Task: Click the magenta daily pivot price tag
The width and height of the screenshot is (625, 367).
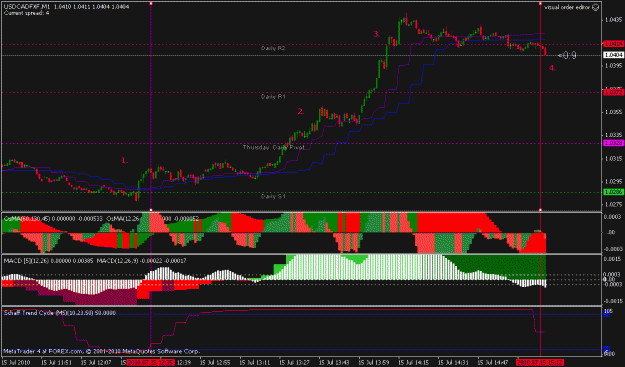Action: click(x=613, y=143)
